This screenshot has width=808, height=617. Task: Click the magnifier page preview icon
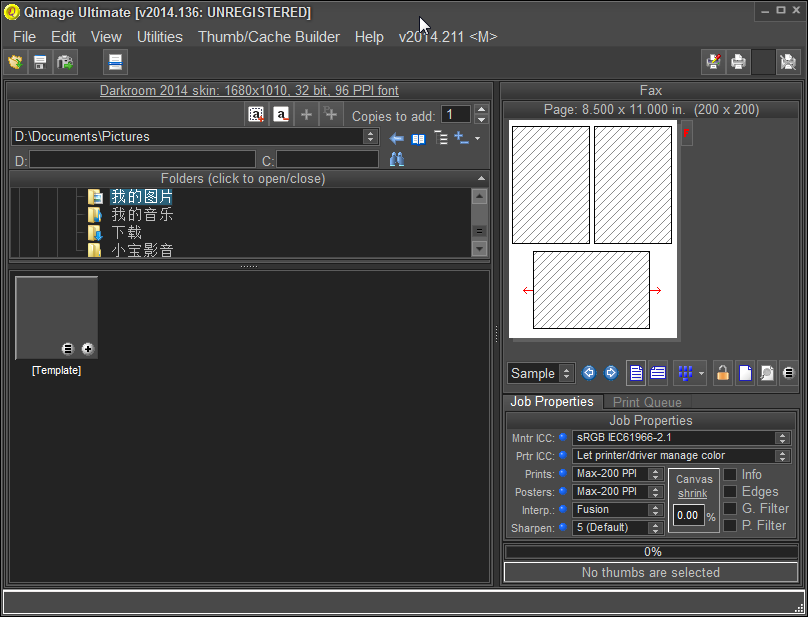pyautogui.click(x=766, y=373)
